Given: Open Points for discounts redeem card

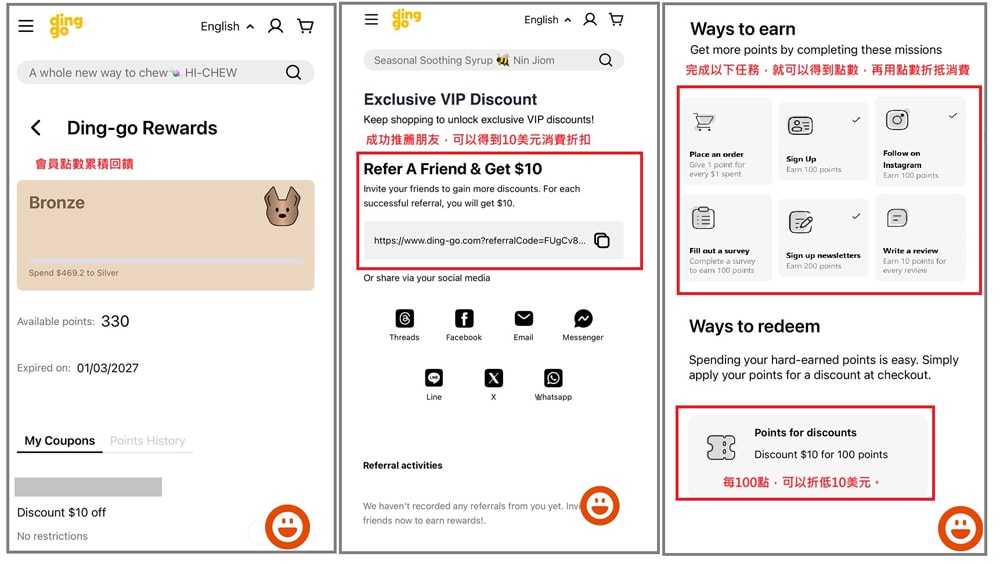Looking at the screenshot, I should coord(805,452).
